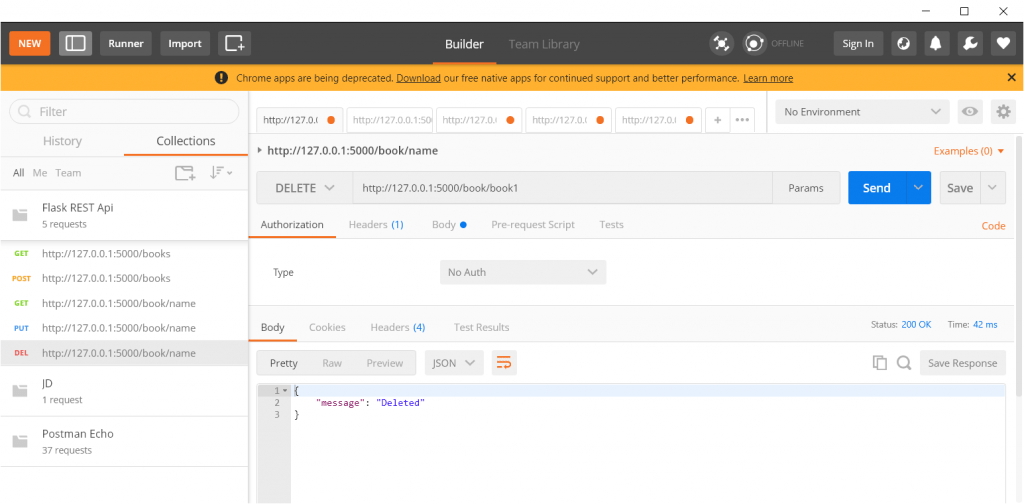
Task: Open the Runner button
Action: [126, 44]
